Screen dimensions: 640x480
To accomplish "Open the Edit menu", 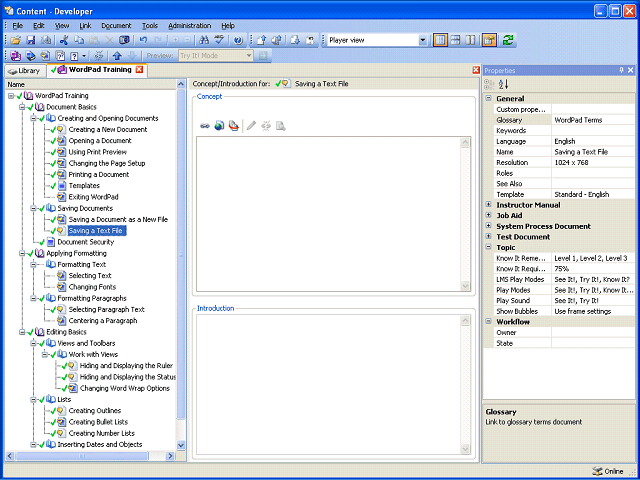I will click(x=38, y=25).
